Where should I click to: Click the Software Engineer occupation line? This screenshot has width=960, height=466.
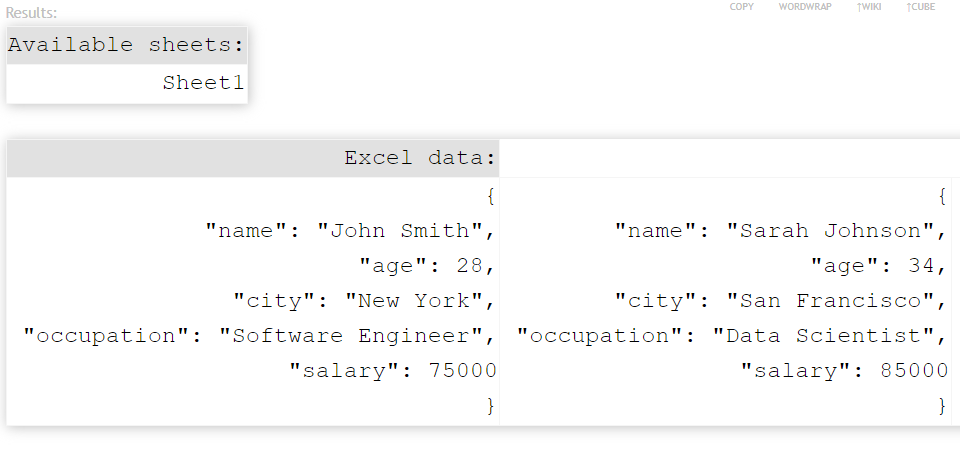coord(259,336)
